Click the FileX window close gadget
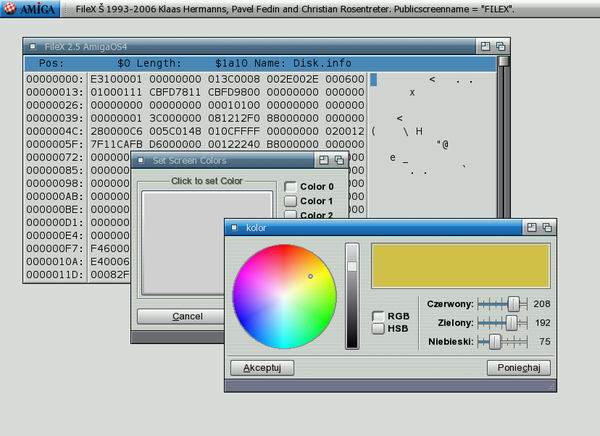 coord(32,46)
